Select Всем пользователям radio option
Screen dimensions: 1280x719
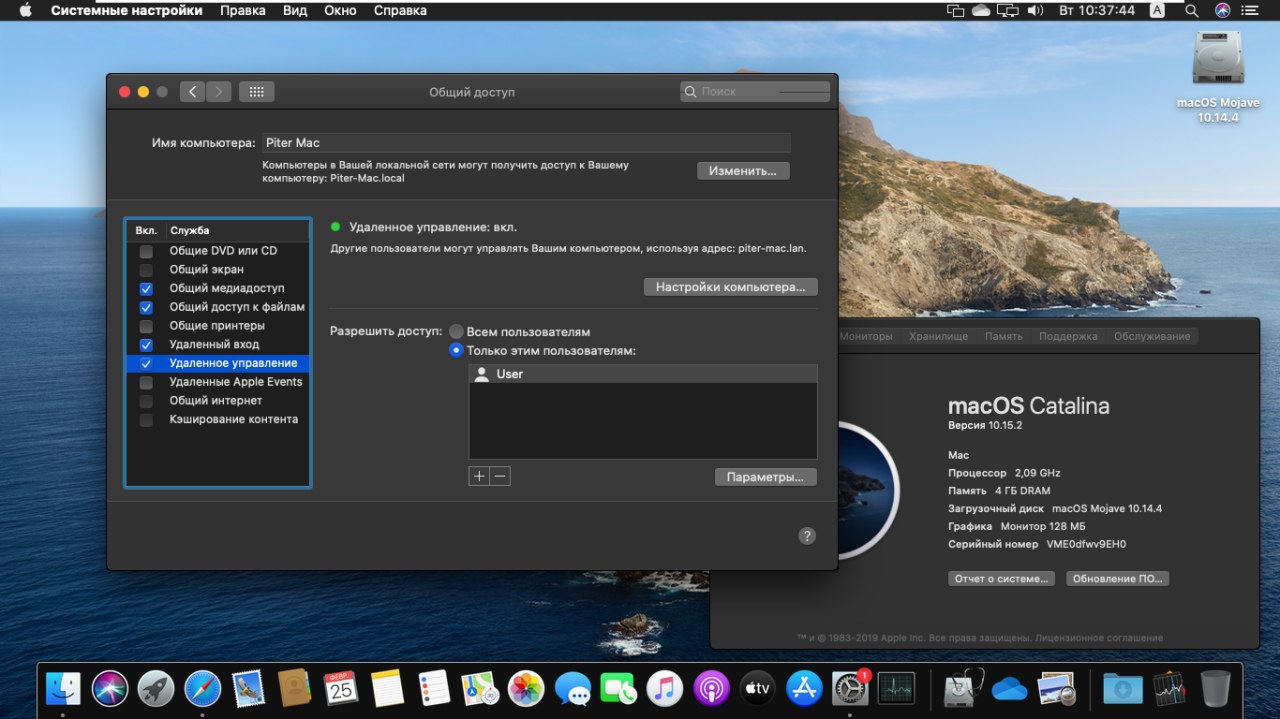[456, 331]
